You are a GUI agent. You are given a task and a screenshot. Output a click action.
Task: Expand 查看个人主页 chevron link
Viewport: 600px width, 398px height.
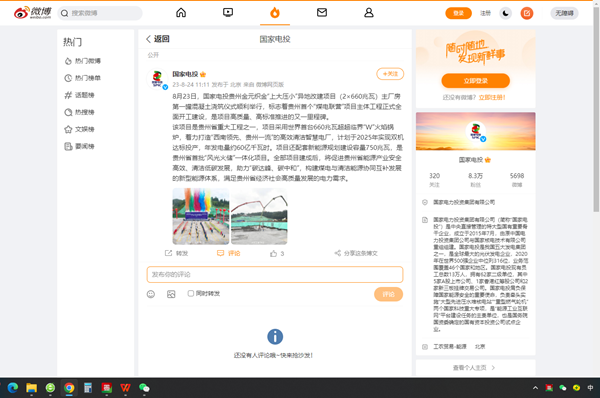point(474,368)
